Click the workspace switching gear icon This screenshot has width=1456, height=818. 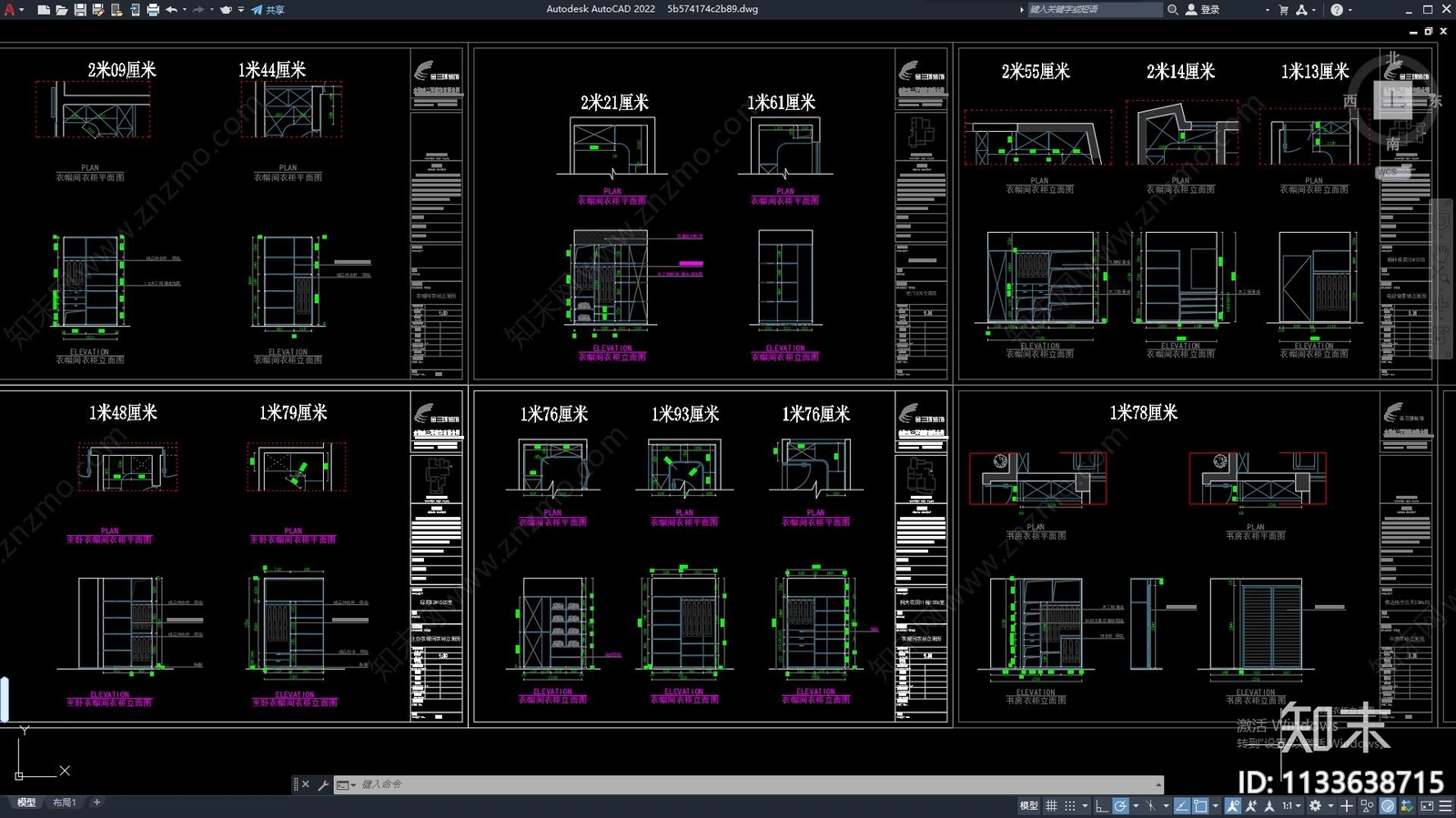coord(1315,806)
